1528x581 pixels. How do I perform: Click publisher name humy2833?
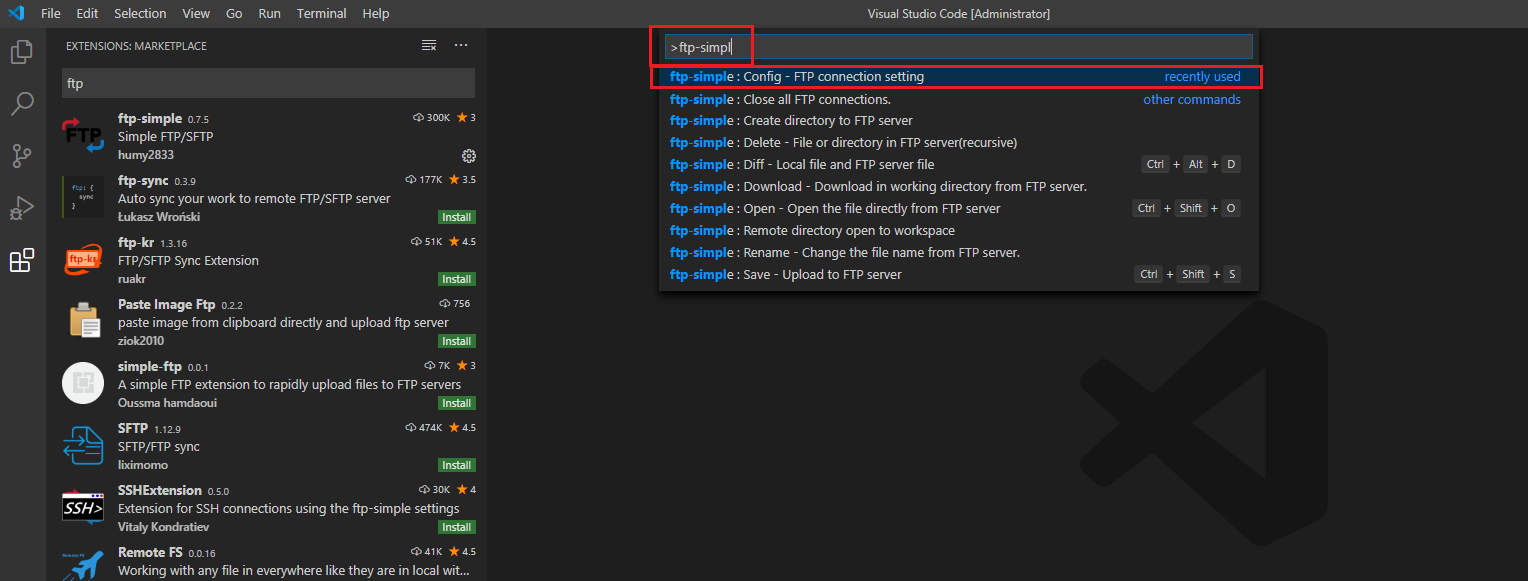[146, 155]
